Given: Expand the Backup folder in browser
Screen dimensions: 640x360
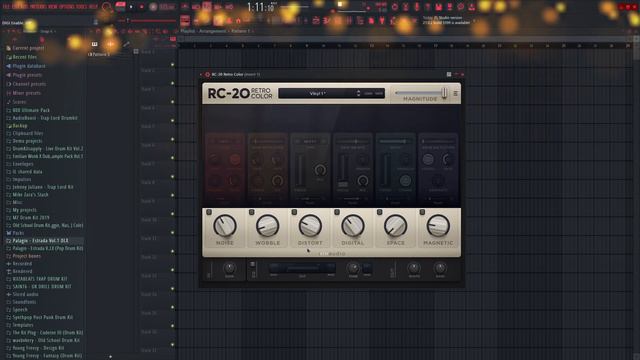Looking at the screenshot, I should pyautogui.click(x=17, y=126).
